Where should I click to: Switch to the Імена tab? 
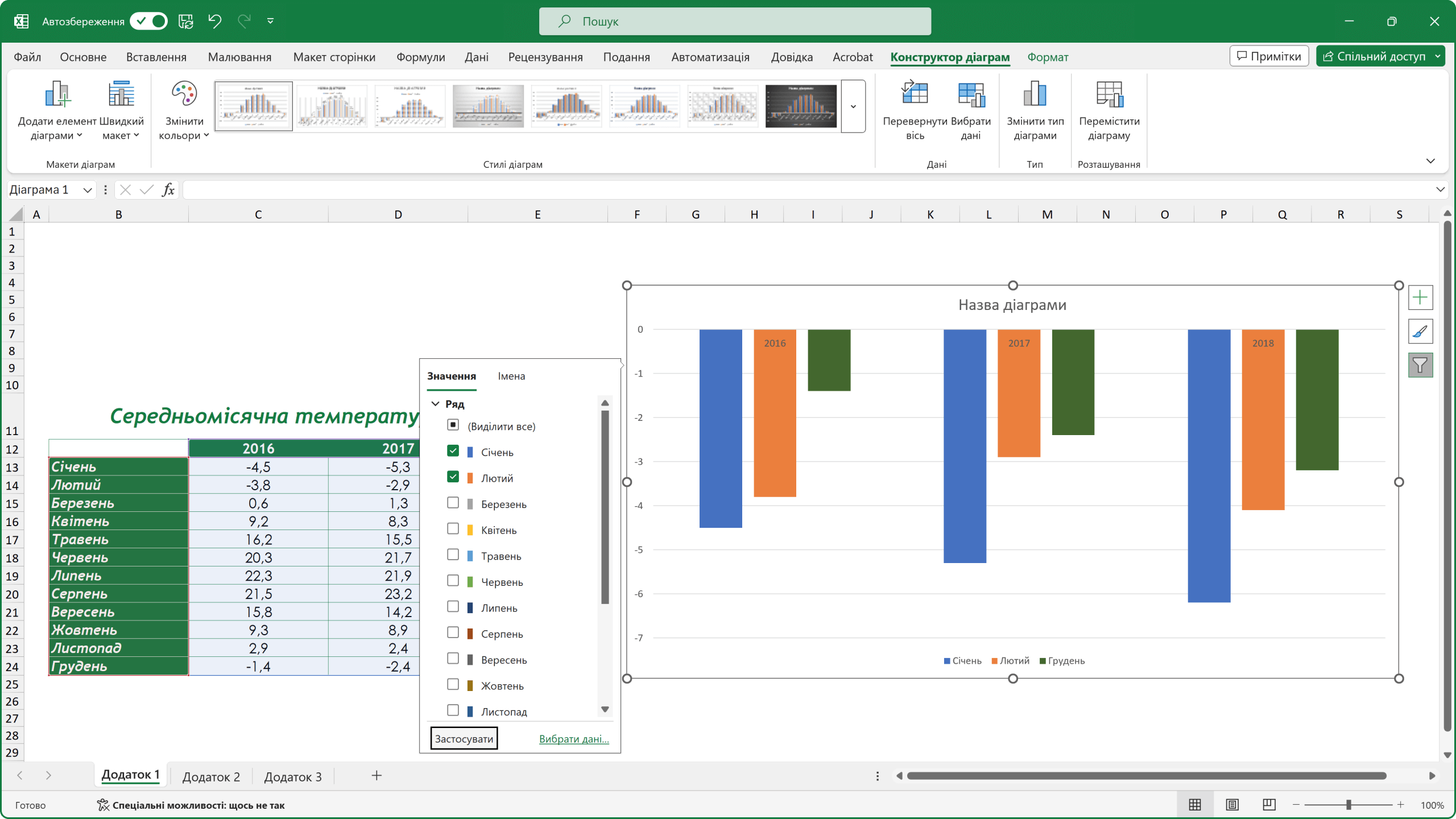(511, 376)
